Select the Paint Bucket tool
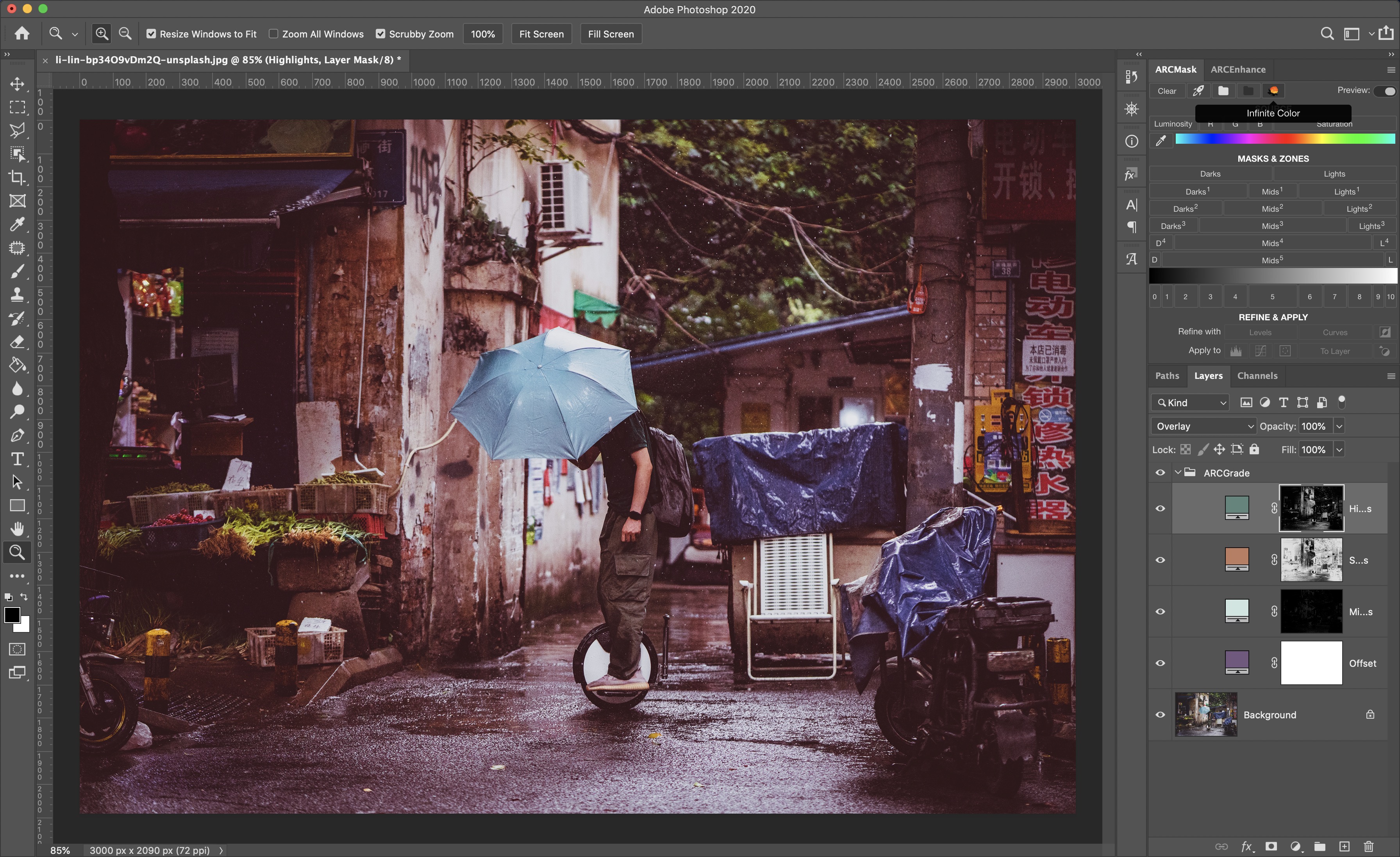The width and height of the screenshot is (1400, 857). [17, 365]
